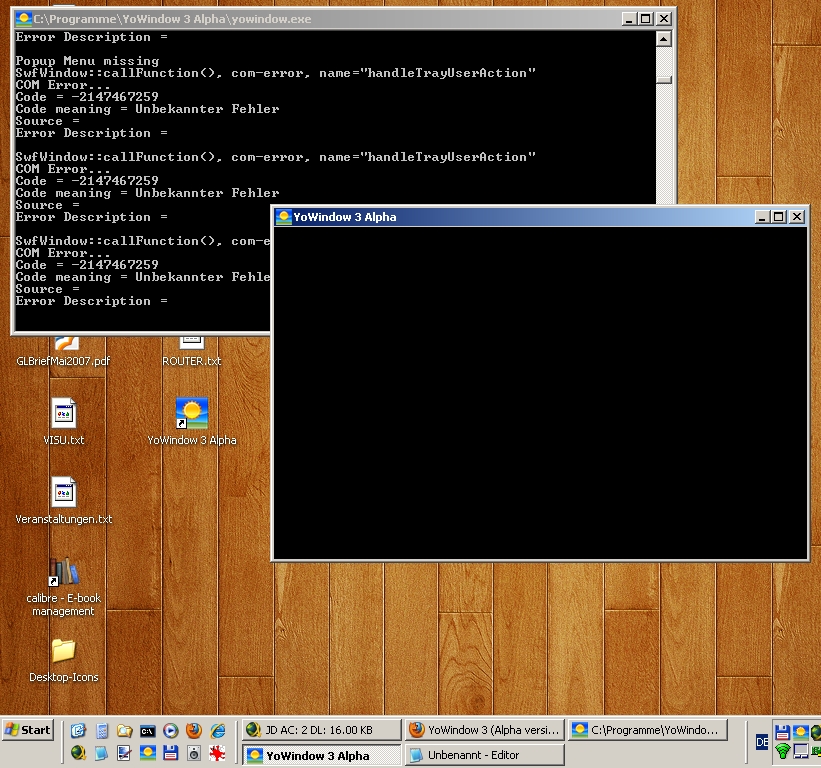Viewport: 821px width, 768px height.
Task: Click the green wireless network tray icon
Action: (783, 751)
